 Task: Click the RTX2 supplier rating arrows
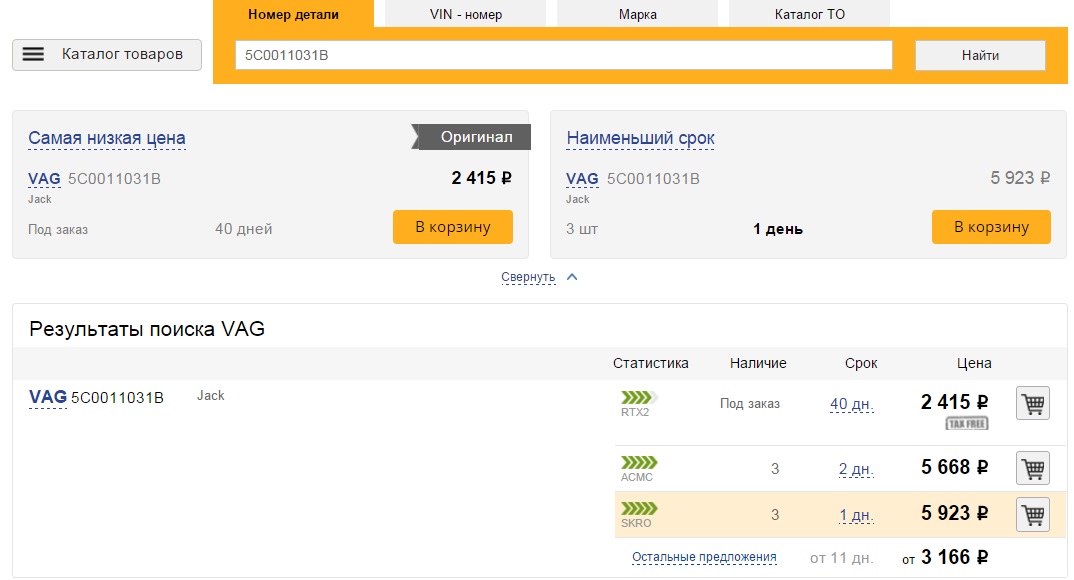tap(639, 397)
